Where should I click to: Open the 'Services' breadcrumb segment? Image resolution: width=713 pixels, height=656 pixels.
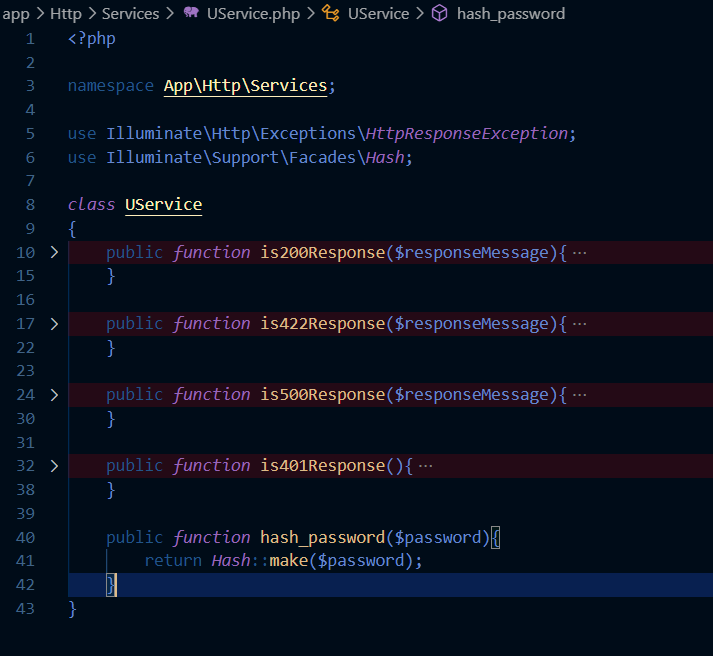[x=131, y=14]
